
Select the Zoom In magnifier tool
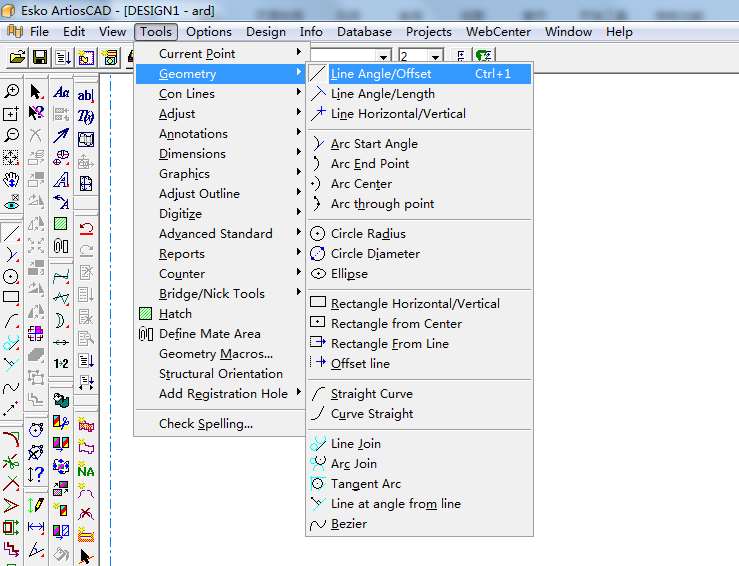[x=11, y=92]
